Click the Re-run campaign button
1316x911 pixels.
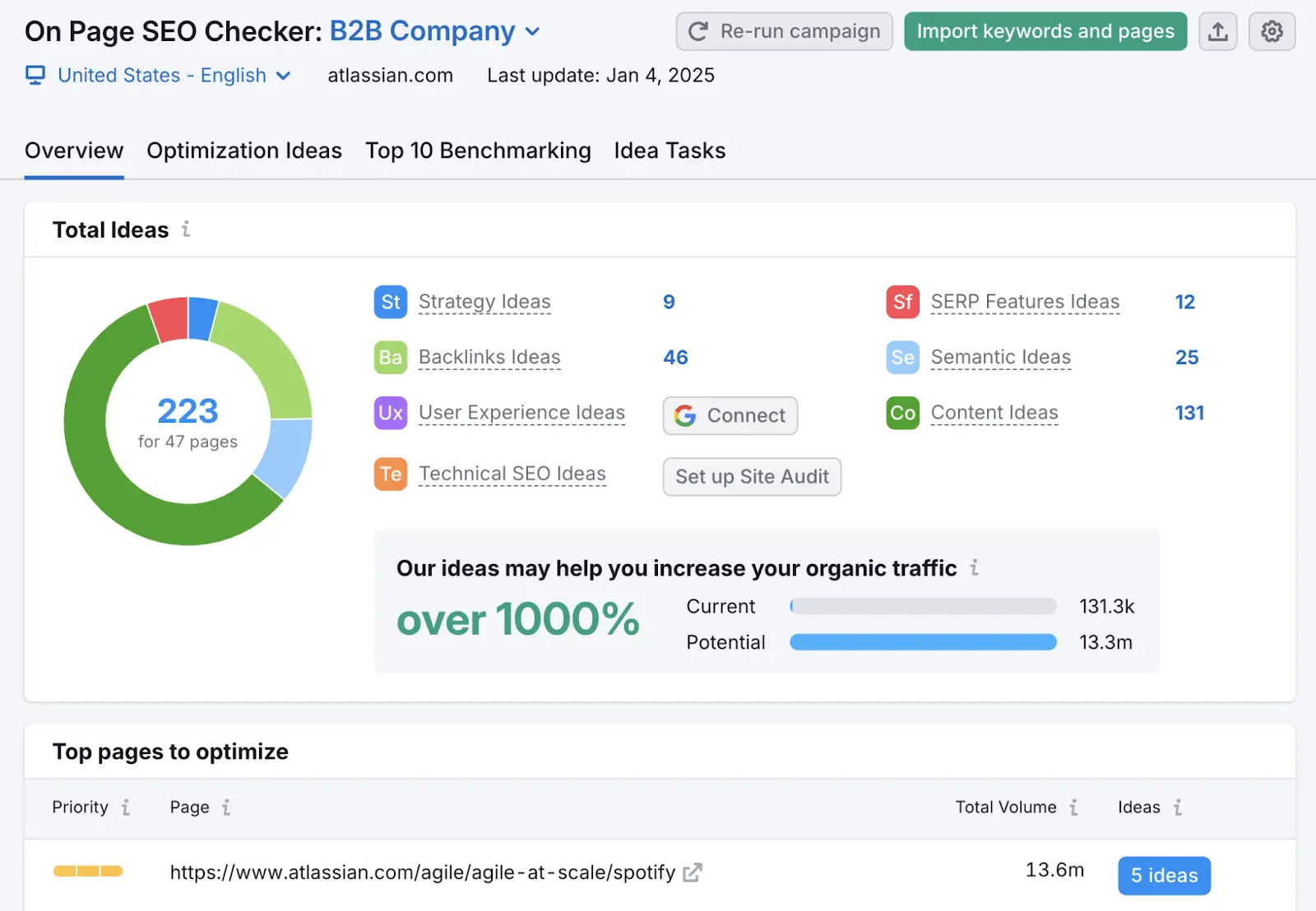[783, 31]
